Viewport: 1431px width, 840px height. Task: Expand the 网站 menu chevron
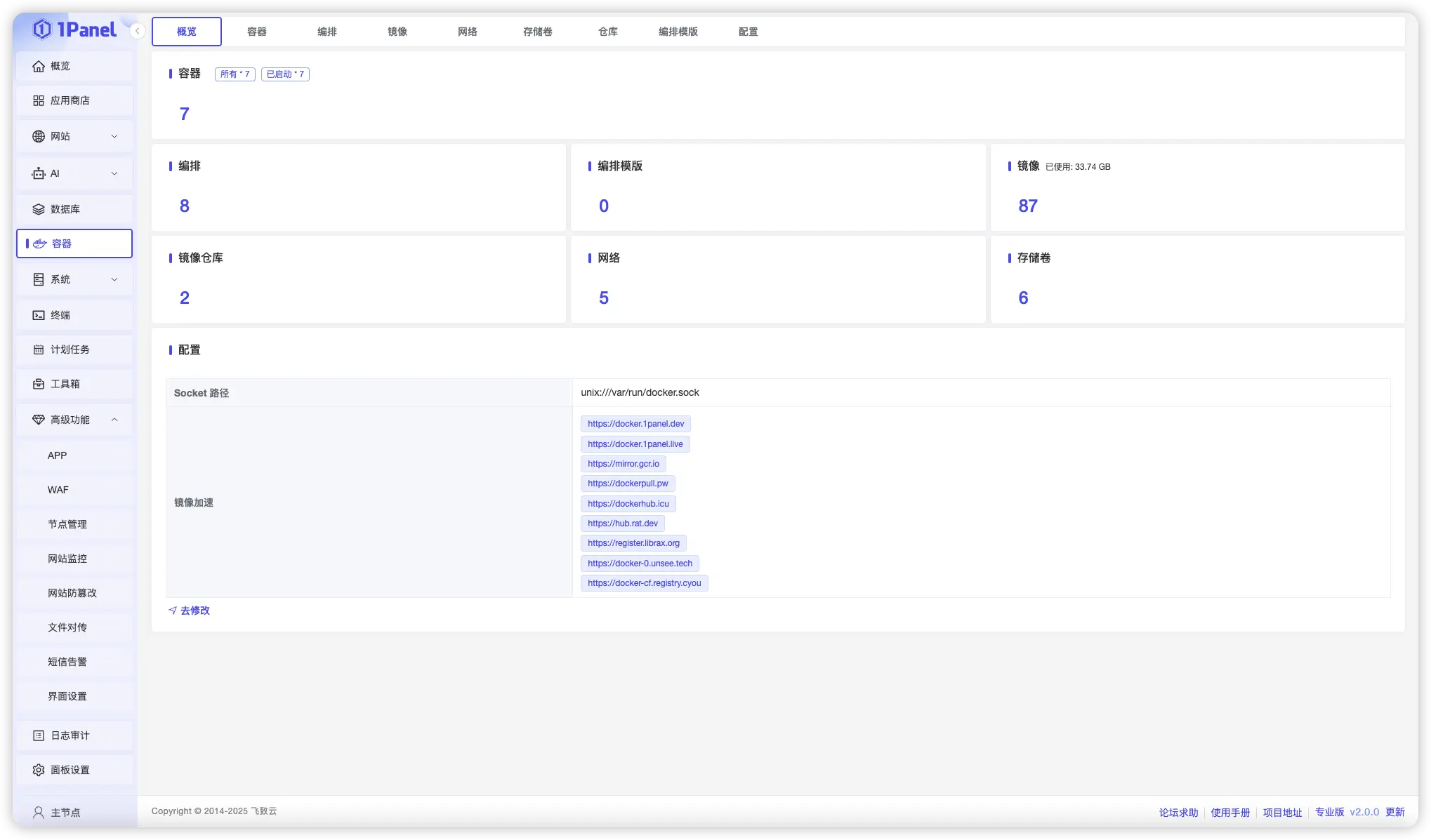click(114, 136)
